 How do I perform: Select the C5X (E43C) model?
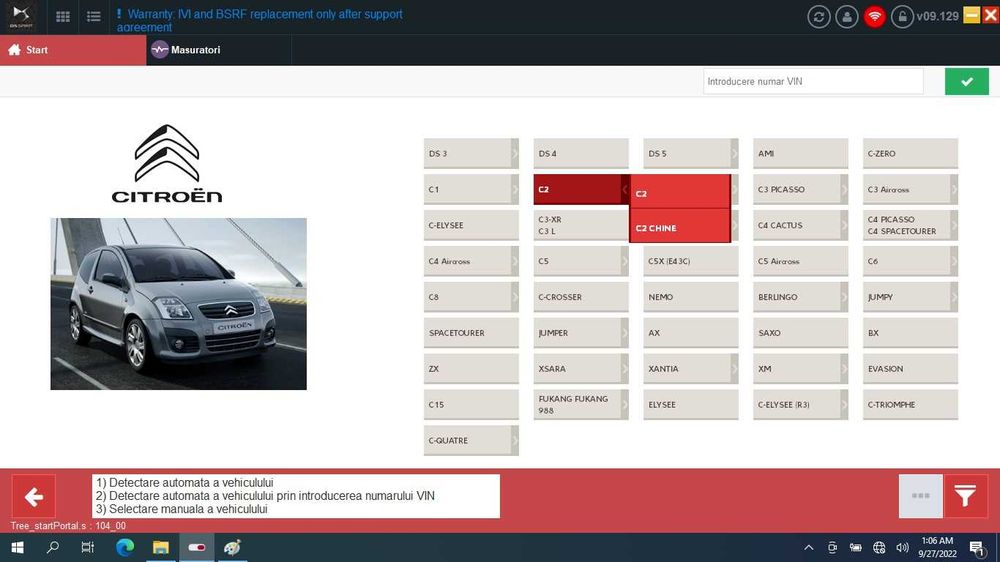[691, 261]
